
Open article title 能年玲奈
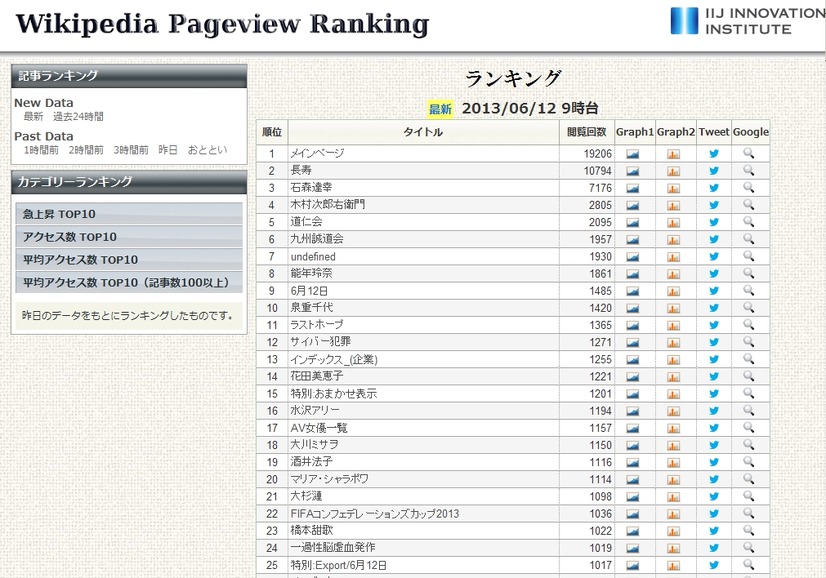pos(311,273)
